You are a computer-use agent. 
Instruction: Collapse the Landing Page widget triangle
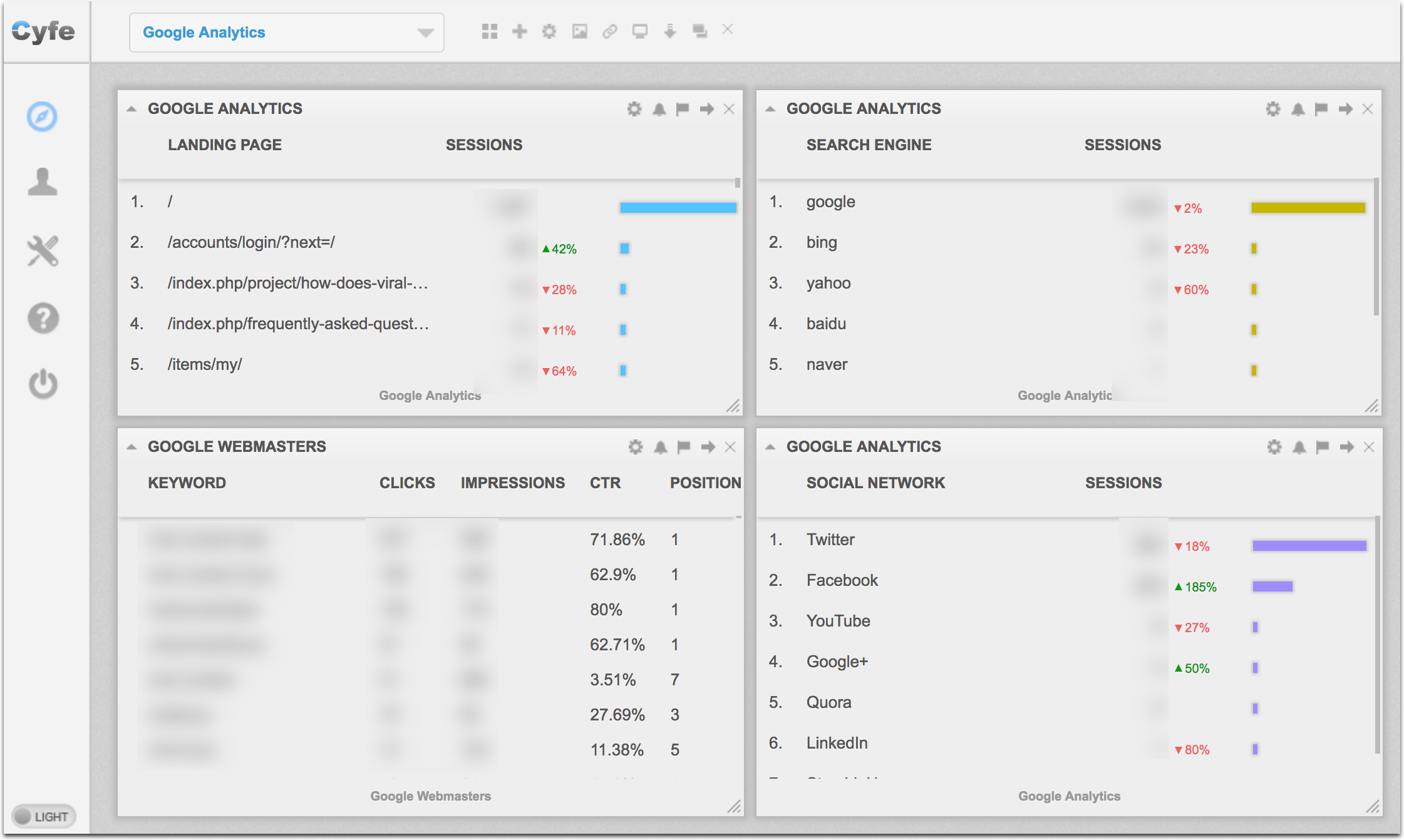(x=132, y=109)
